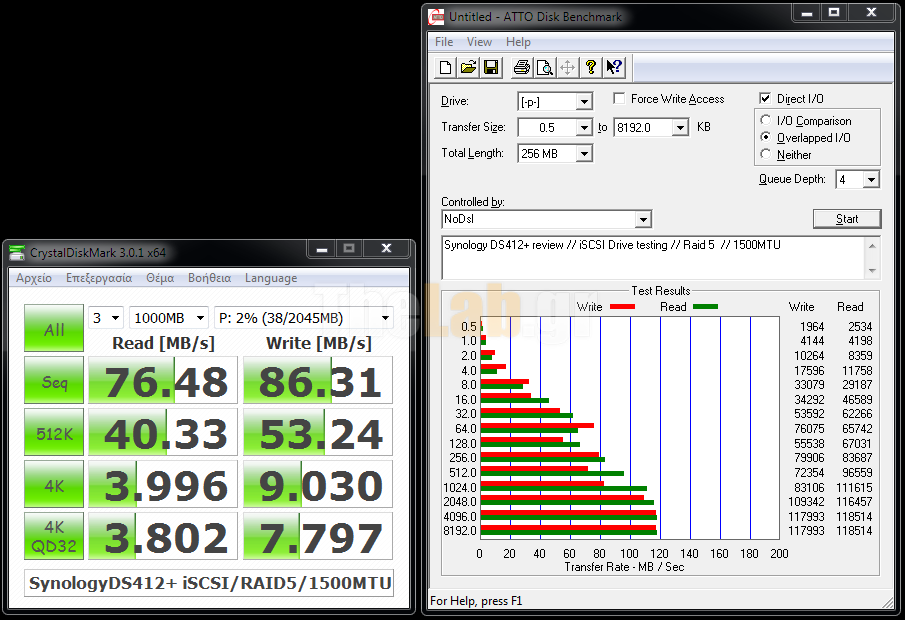Activate ATTO context help pointer icon
905x620 pixels.
(x=614, y=68)
